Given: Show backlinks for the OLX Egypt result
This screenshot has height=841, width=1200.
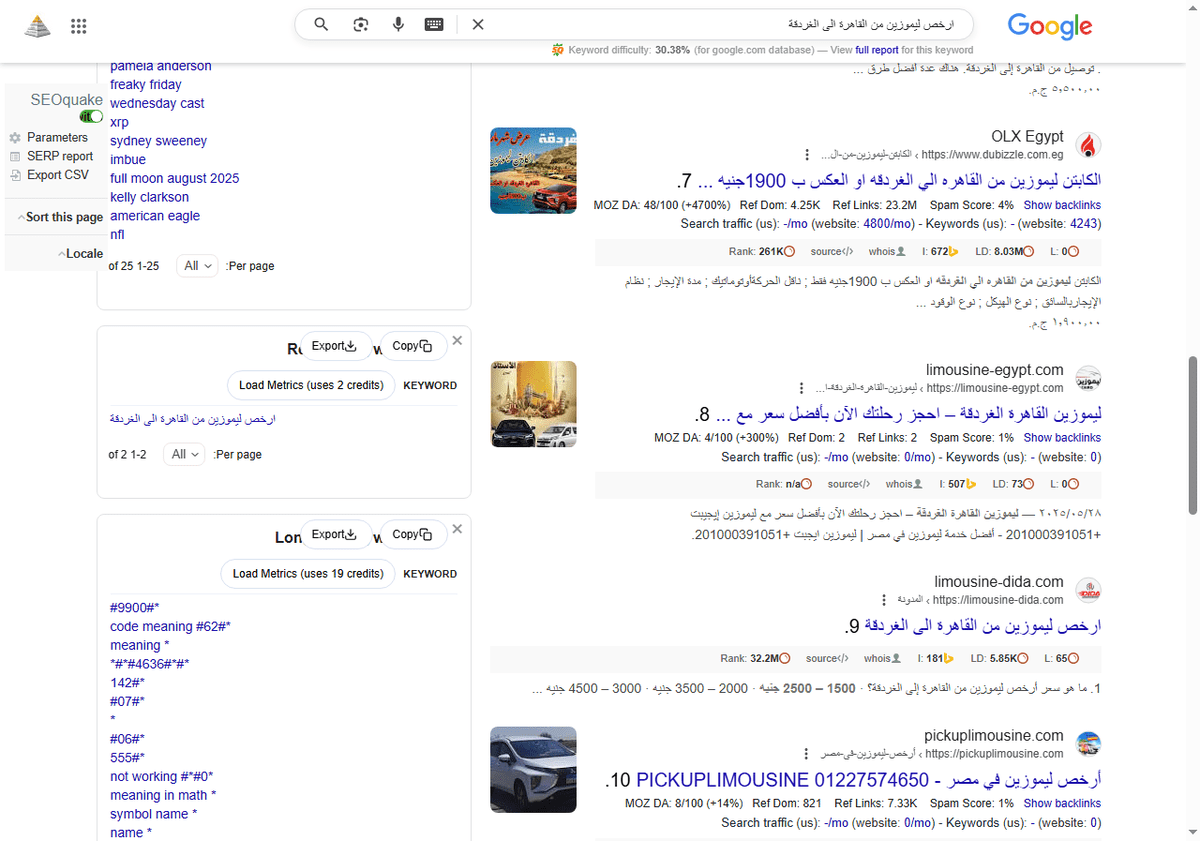Looking at the screenshot, I should click(x=1062, y=204).
